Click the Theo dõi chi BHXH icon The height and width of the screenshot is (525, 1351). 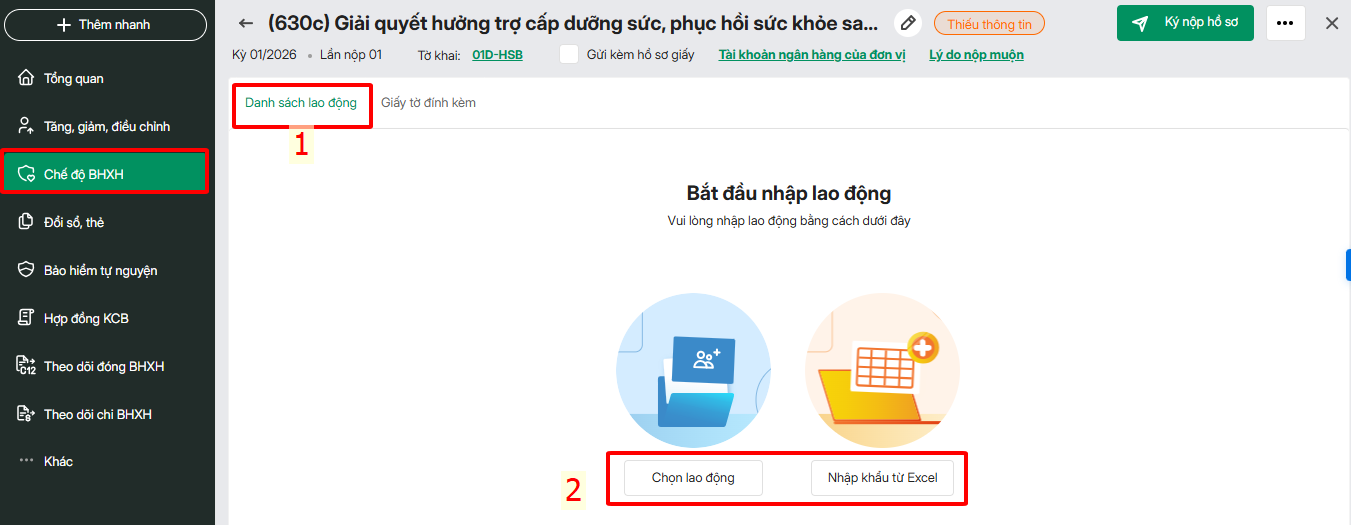27,414
